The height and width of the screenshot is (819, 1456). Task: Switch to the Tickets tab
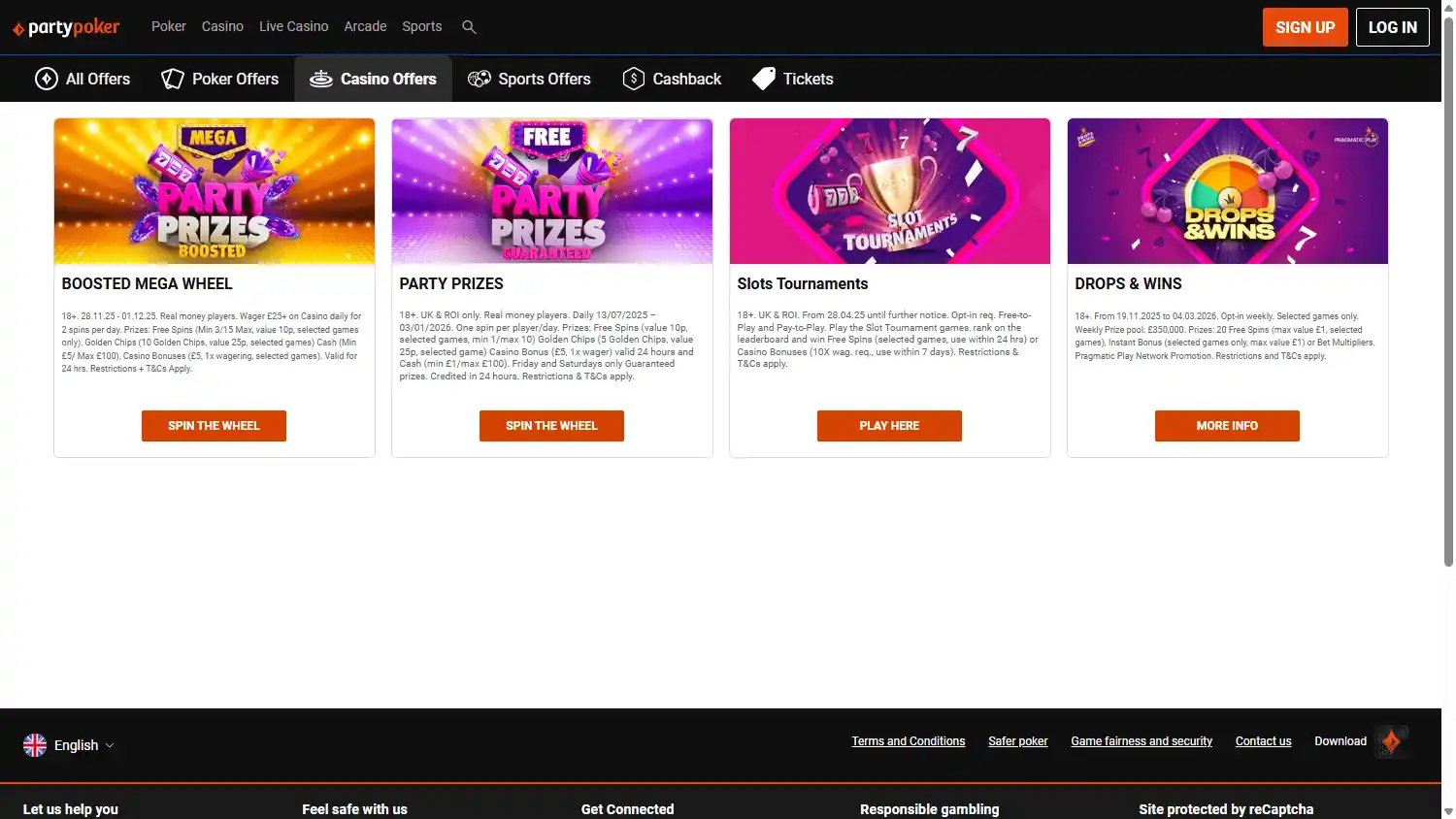click(x=793, y=79)
